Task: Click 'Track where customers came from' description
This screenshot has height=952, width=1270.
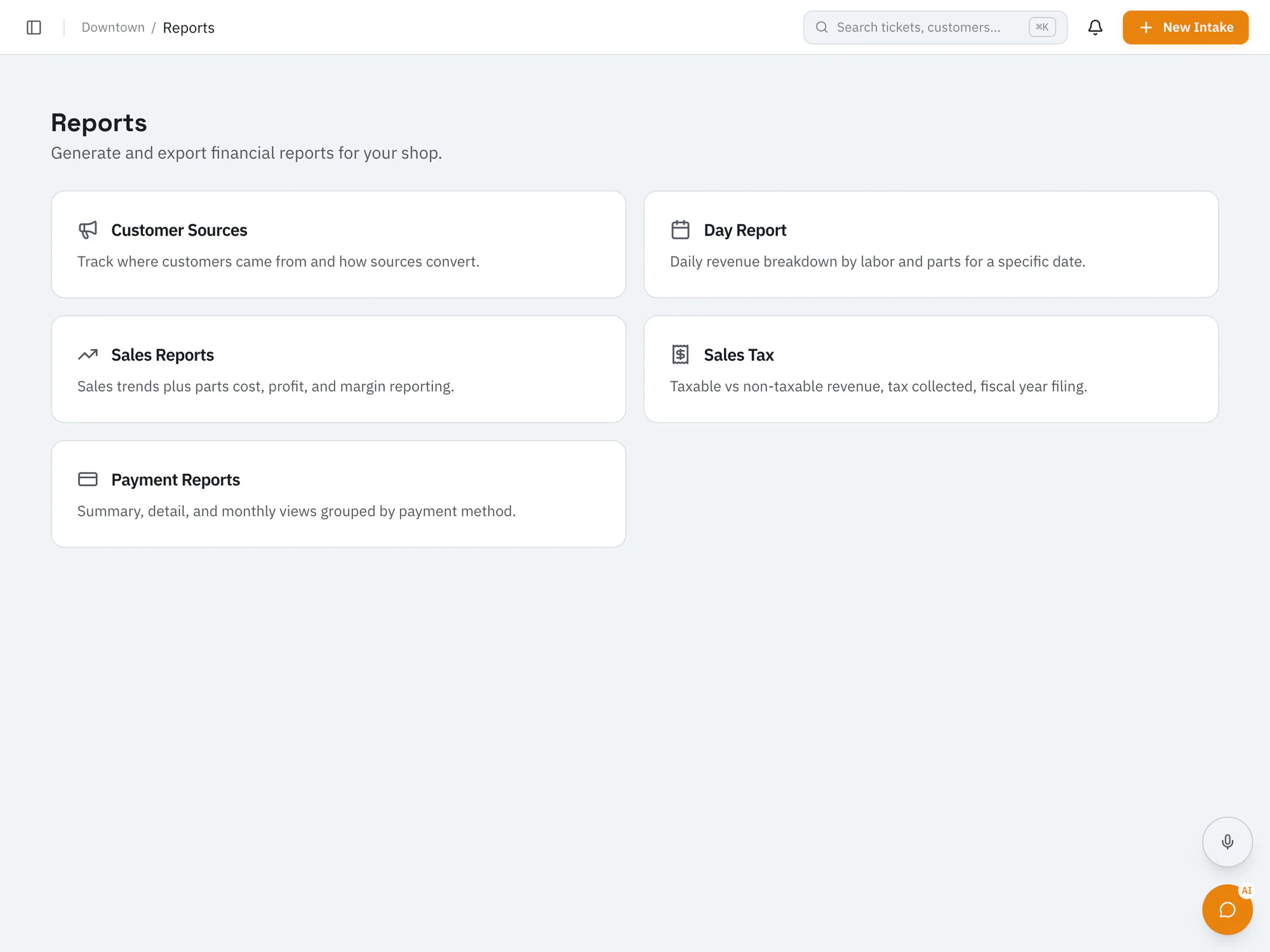Action: (x=278, y=261)
